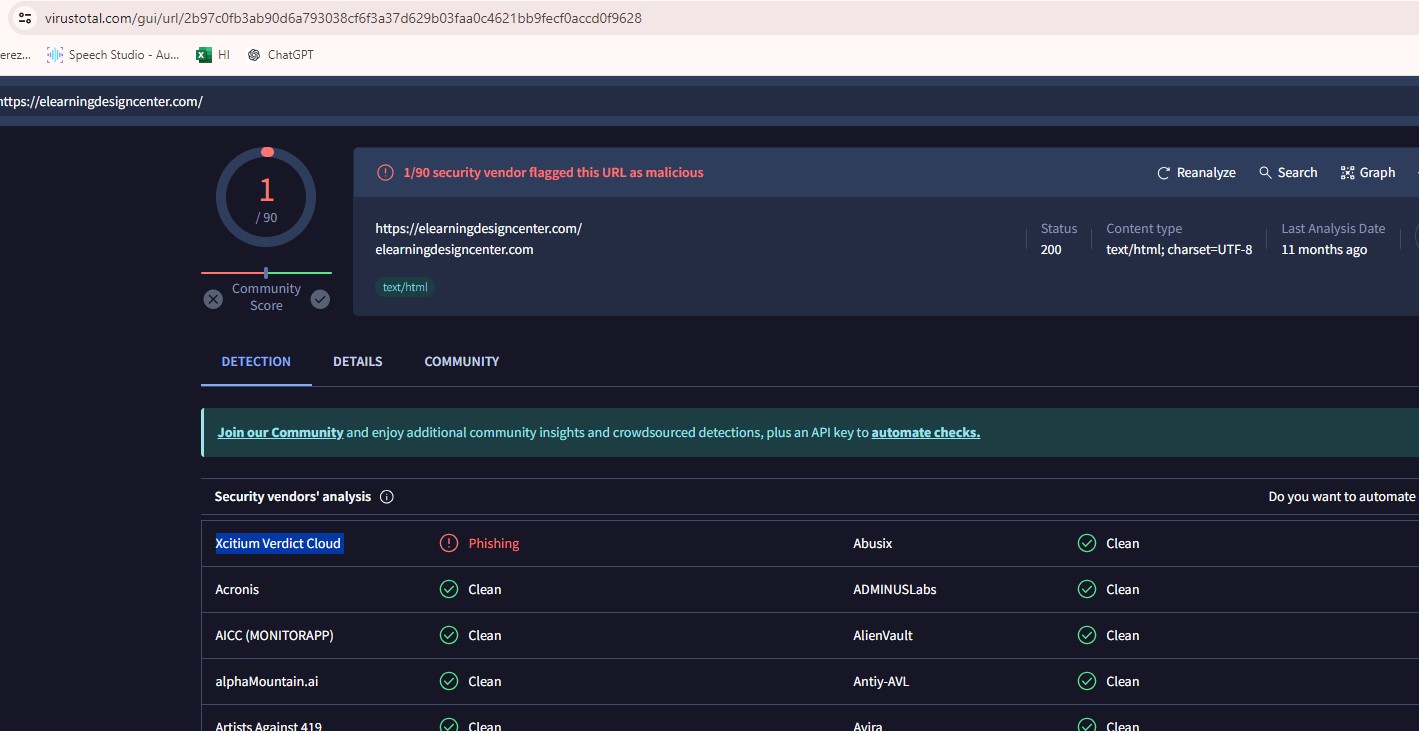
Task: Click the red alert icon in malicious banner
Action: [x=385, y=173]
